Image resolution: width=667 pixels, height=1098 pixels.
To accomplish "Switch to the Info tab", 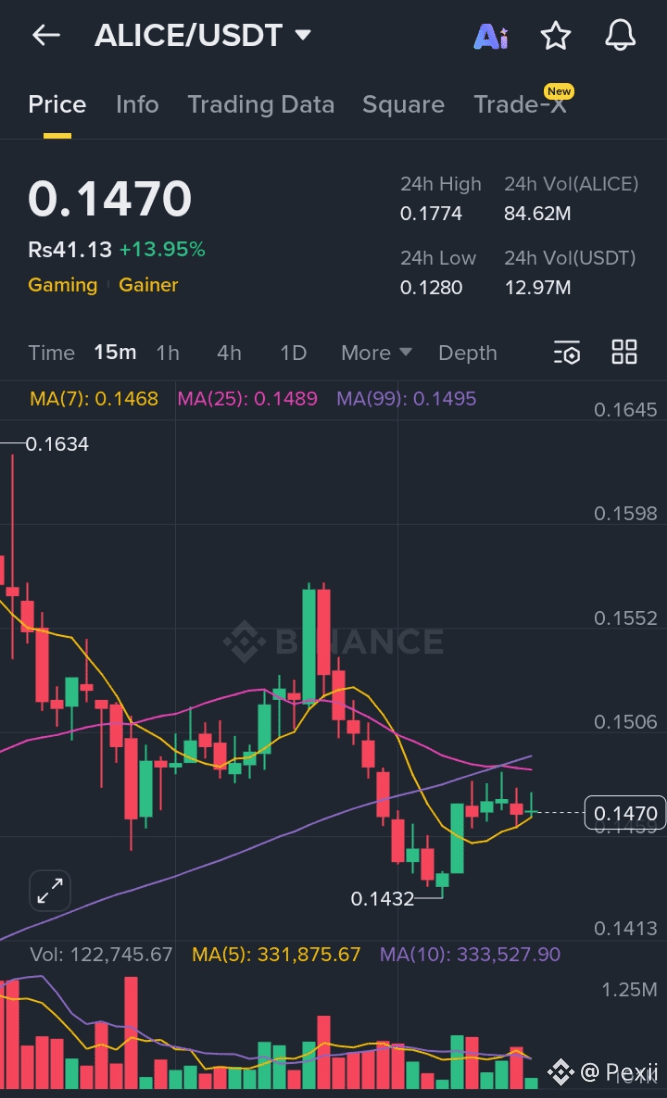I will 137,104.
